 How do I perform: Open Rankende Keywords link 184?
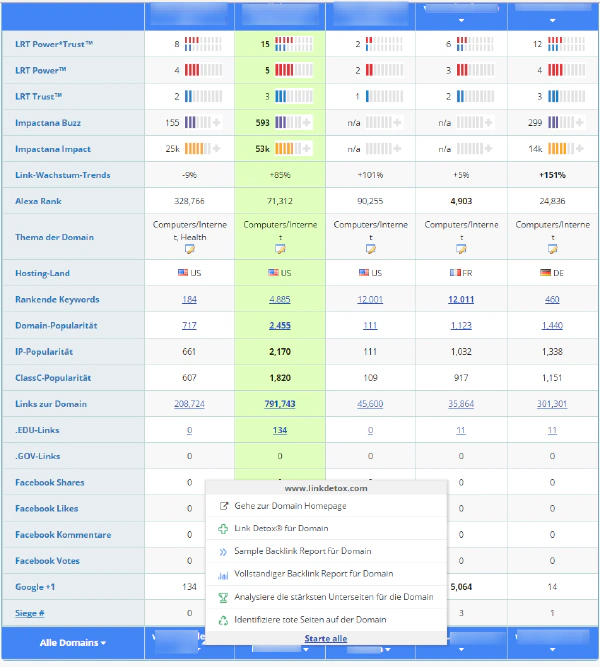[189, 299]
